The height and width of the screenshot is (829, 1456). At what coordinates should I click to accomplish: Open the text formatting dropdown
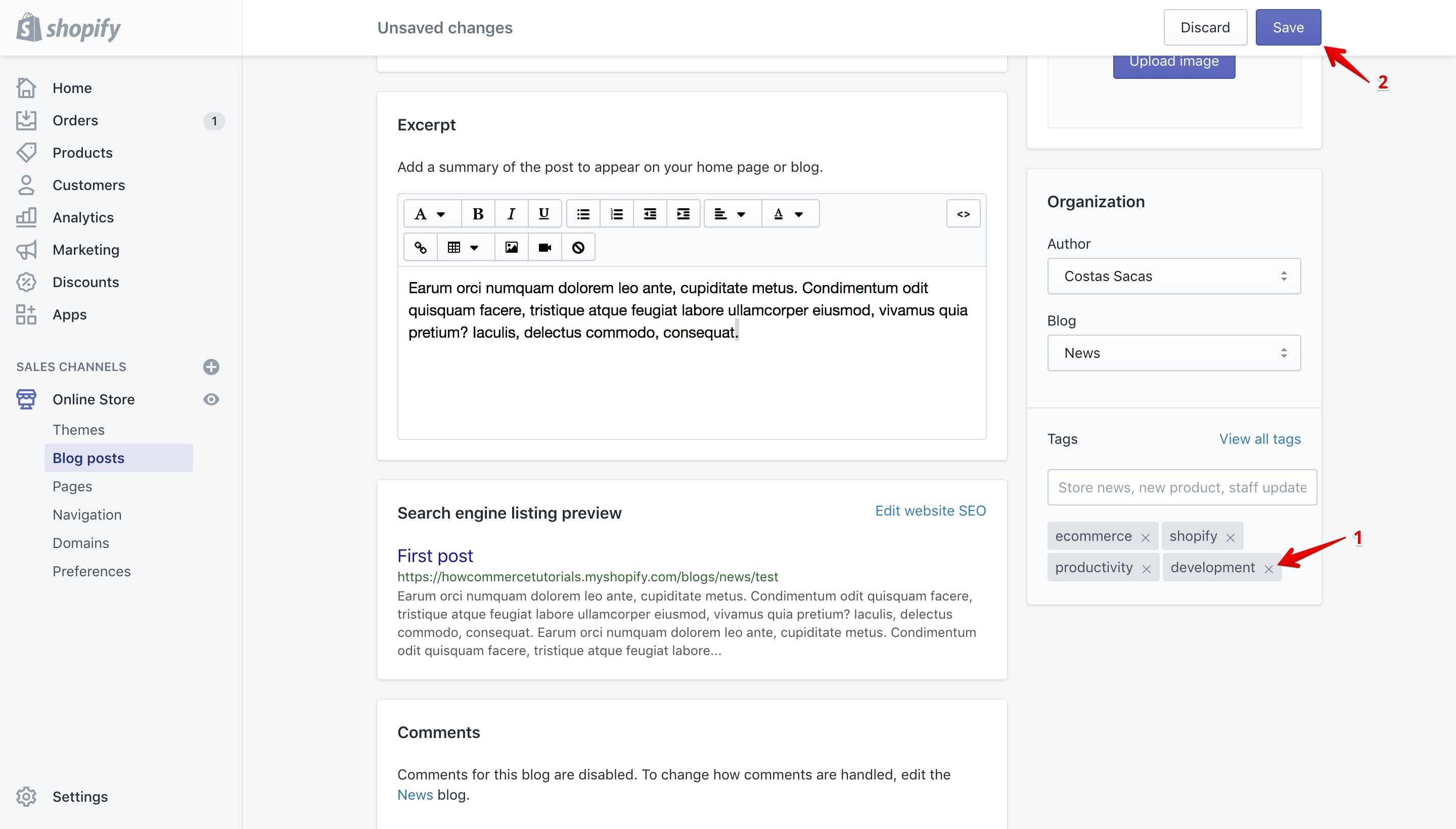pos(432,213)
